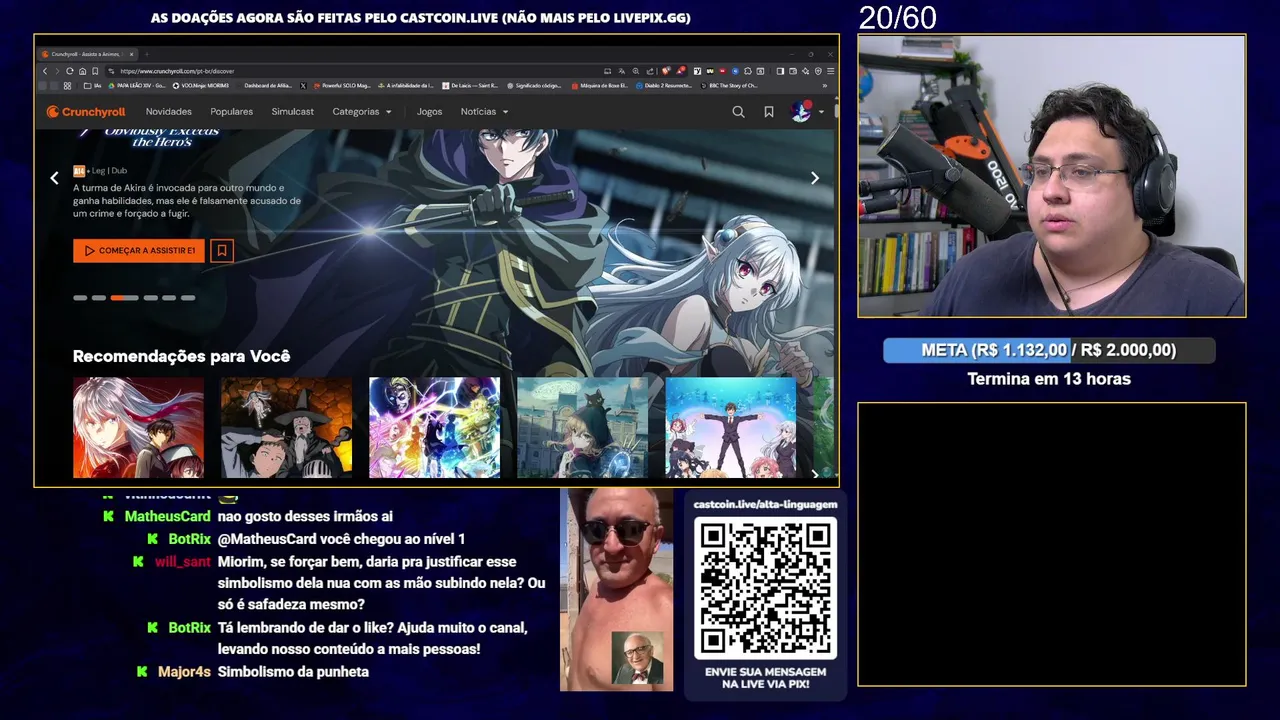Show next hero carousel slide
The height and width of the screenshot is (720, 1280).
point(814,178)
